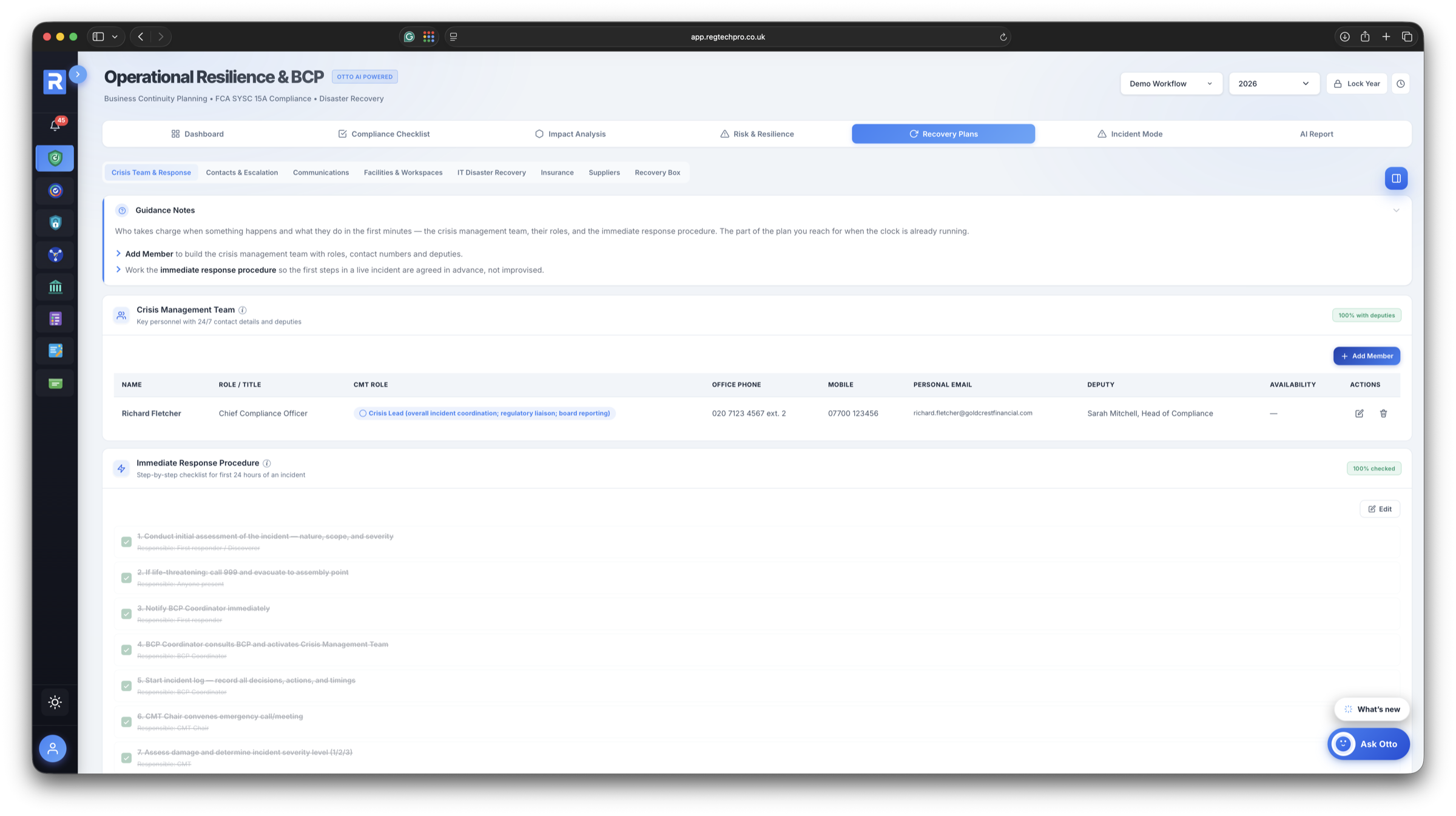
Task: Select the Communications sub-tab
Action: pyautogui.click(x=321, y=173)
